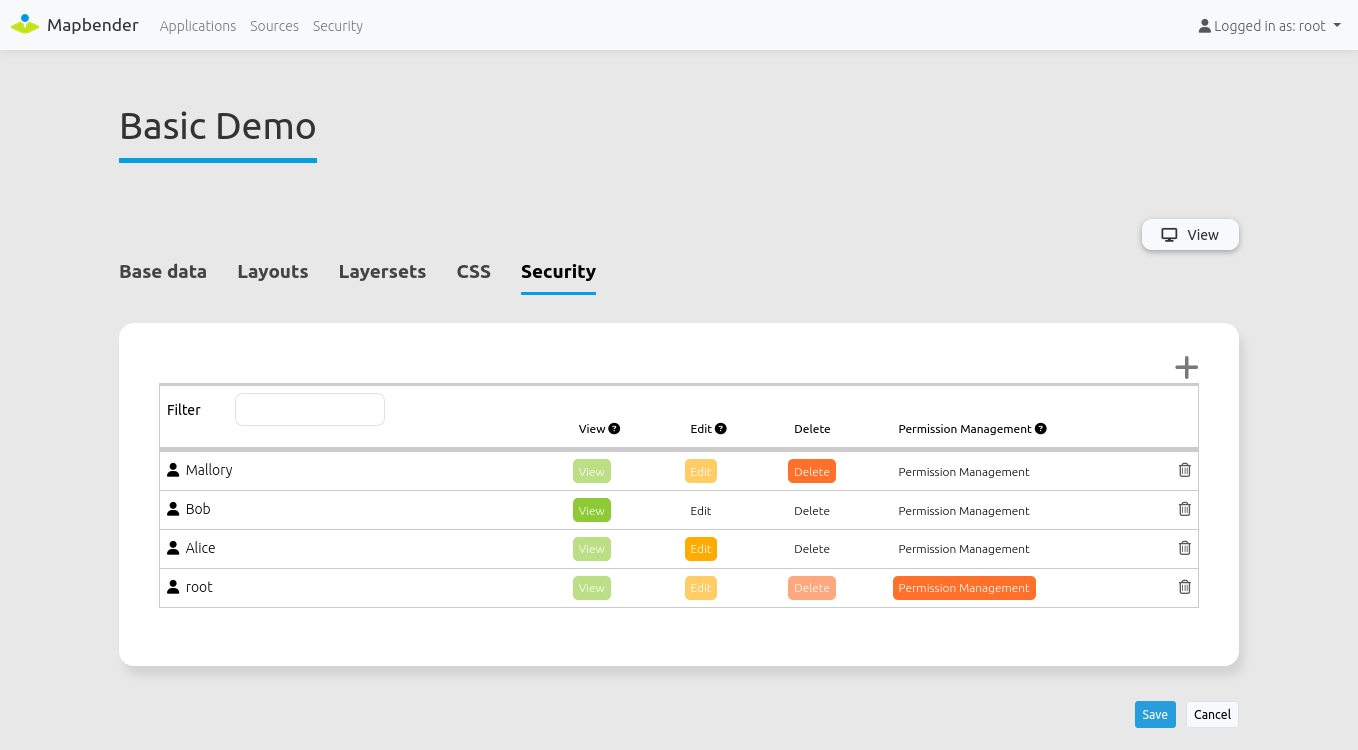Screen dimensions: 1358x750
Task: Click the help icon beside Edit column header
Action: pyautogui.click(x=720, y=429)
